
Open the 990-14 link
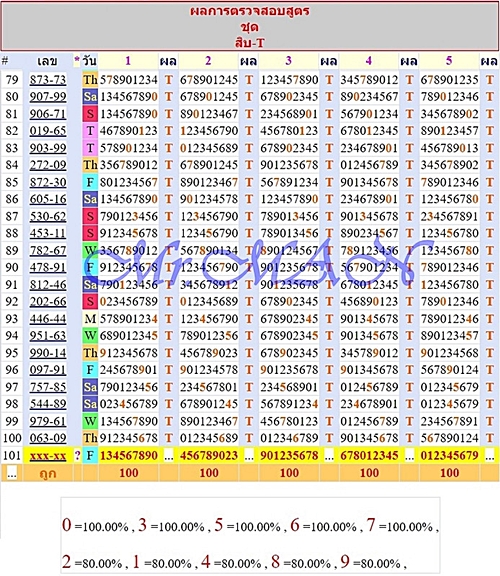[48, 353]
